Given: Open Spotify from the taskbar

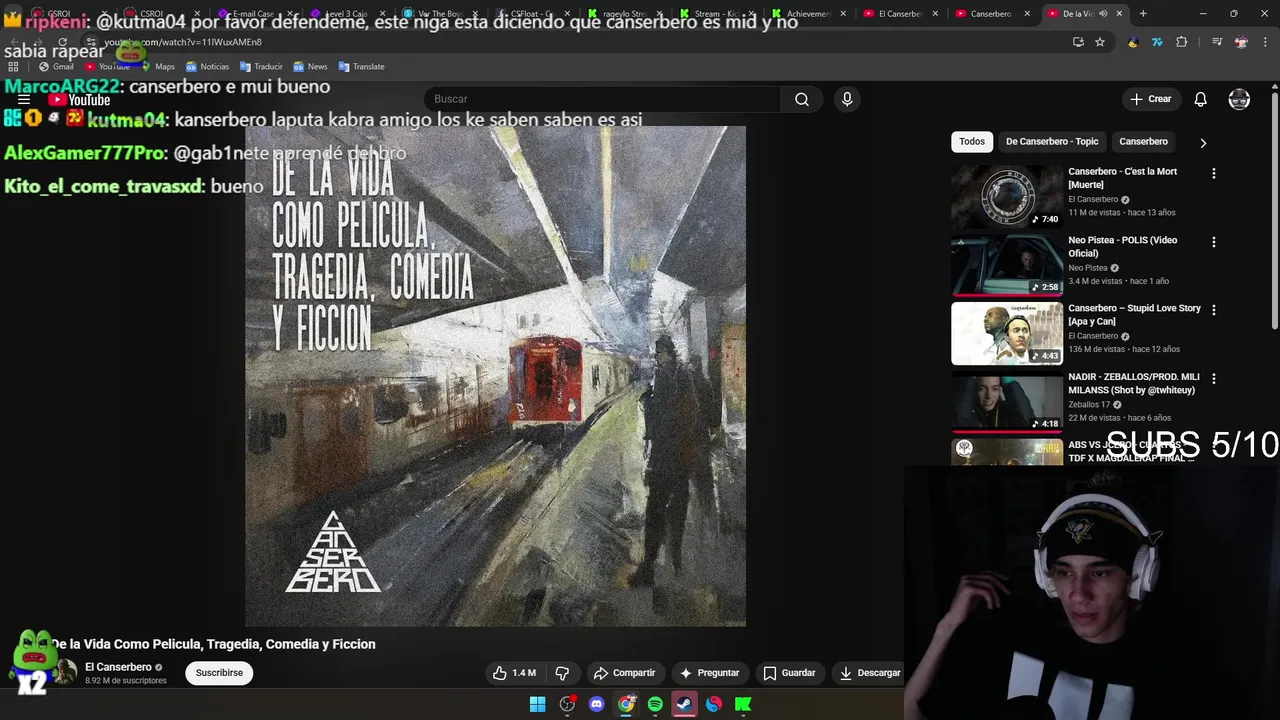Looking at the screenshot, I should (655, 704).
